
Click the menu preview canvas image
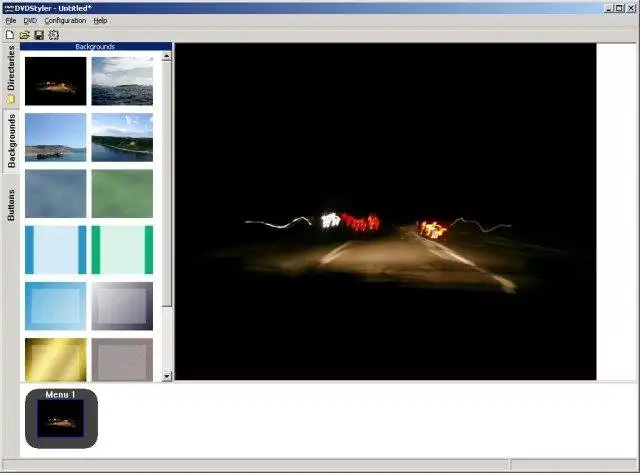(x=386, y=211)
